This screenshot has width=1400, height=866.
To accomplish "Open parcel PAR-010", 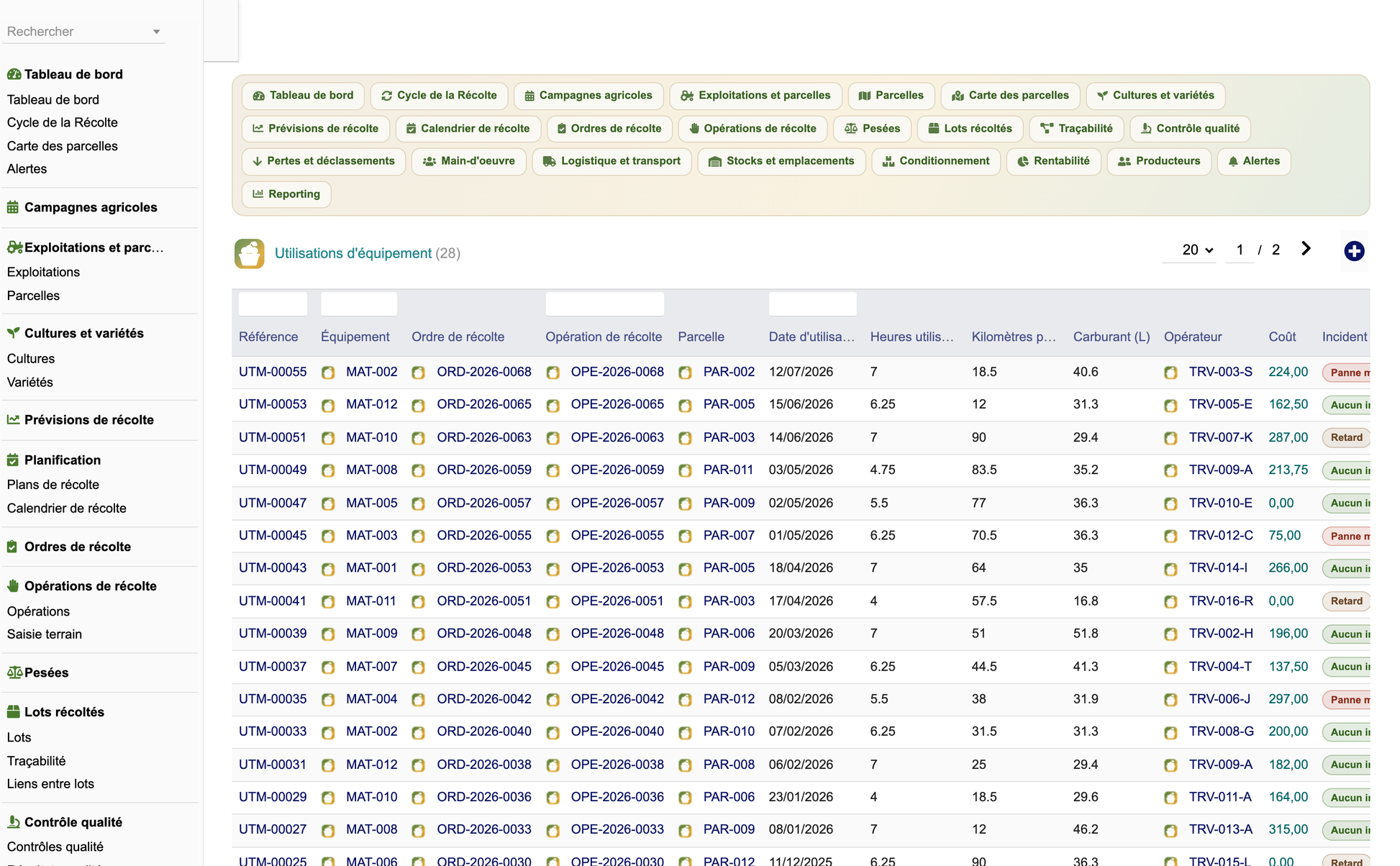I will point(729,731).
